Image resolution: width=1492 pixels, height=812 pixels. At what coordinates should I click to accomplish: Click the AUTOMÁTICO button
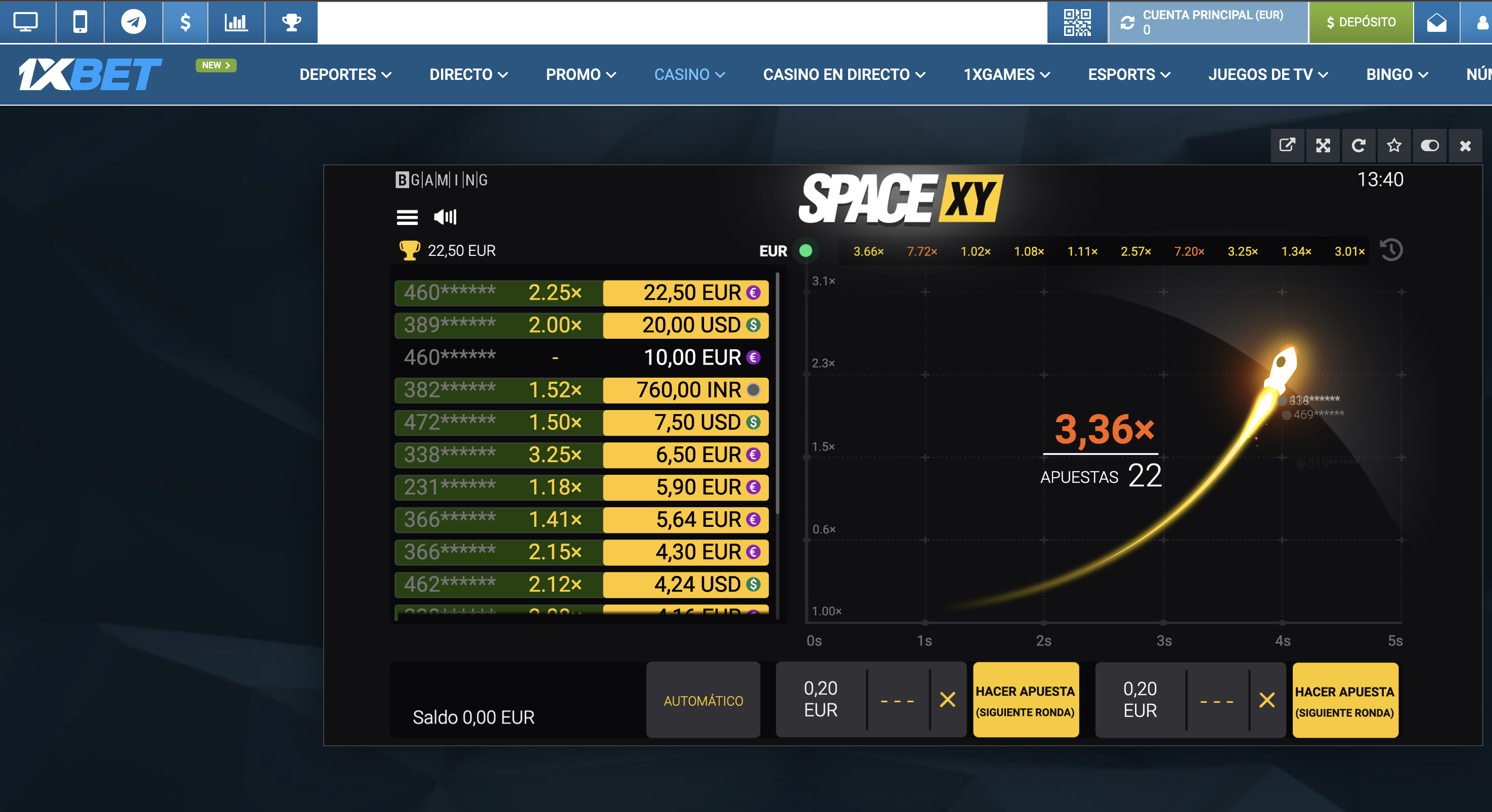tap(703, 700)
